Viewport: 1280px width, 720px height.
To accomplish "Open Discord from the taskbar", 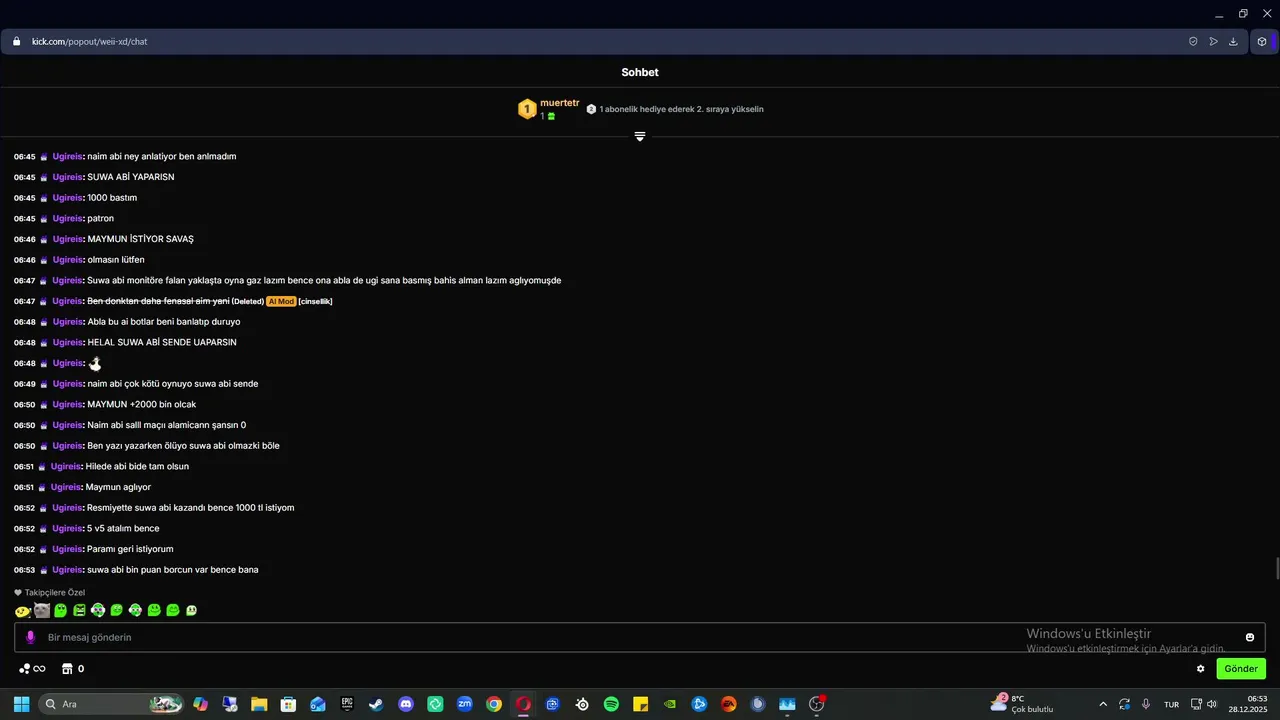I will 406,704.
